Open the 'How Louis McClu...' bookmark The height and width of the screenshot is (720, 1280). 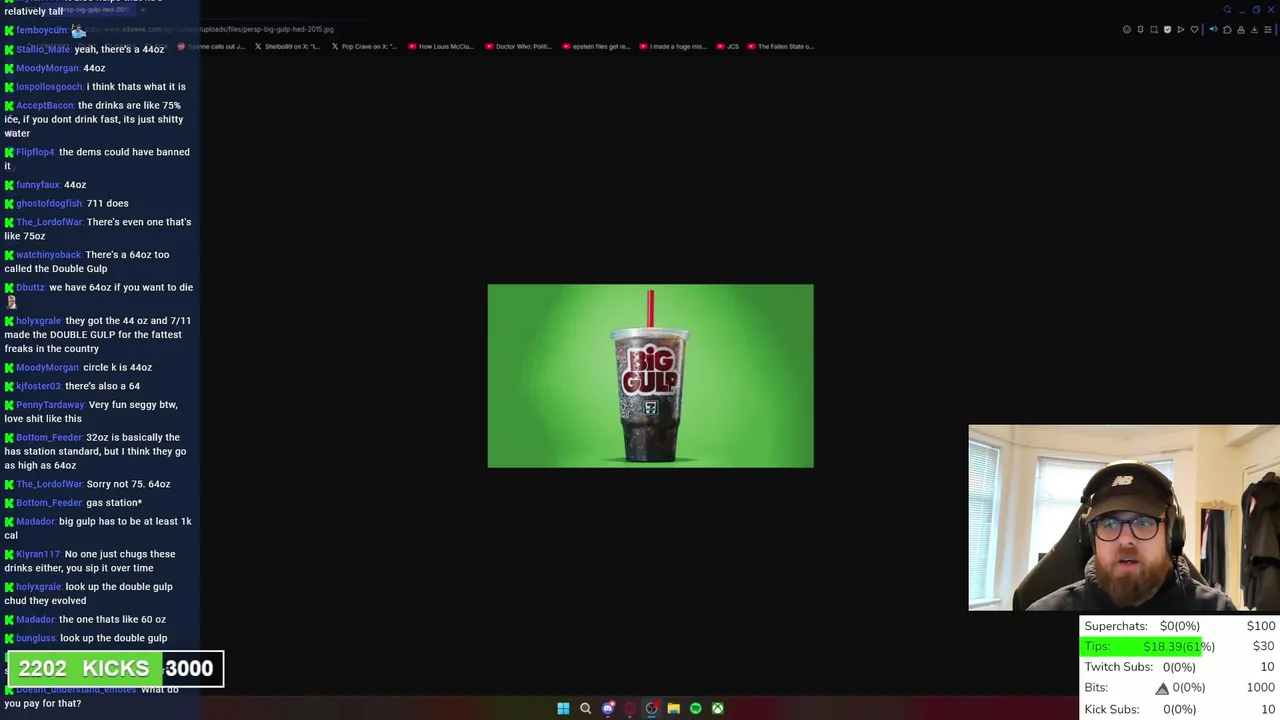(442, 46)
